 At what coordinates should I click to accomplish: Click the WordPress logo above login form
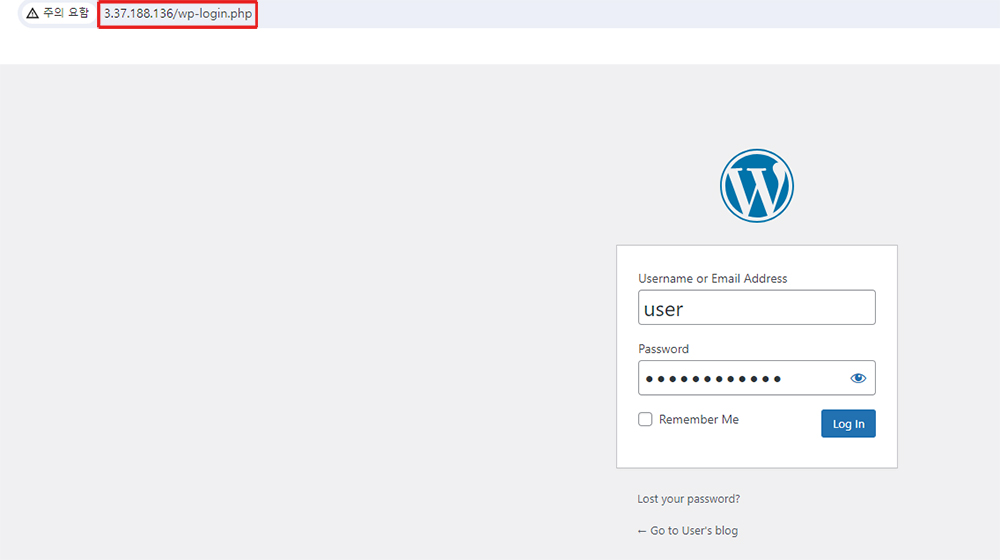coord(756,186)
